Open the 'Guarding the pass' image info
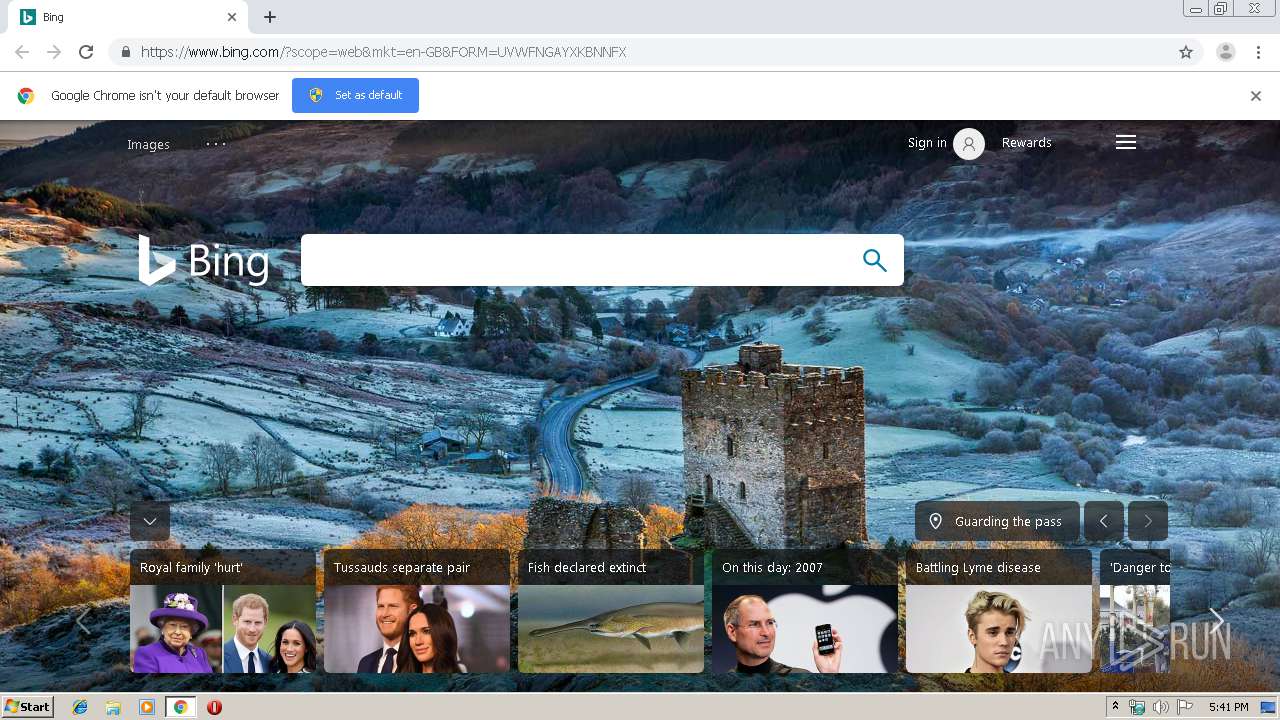 (x=997, y=521)
